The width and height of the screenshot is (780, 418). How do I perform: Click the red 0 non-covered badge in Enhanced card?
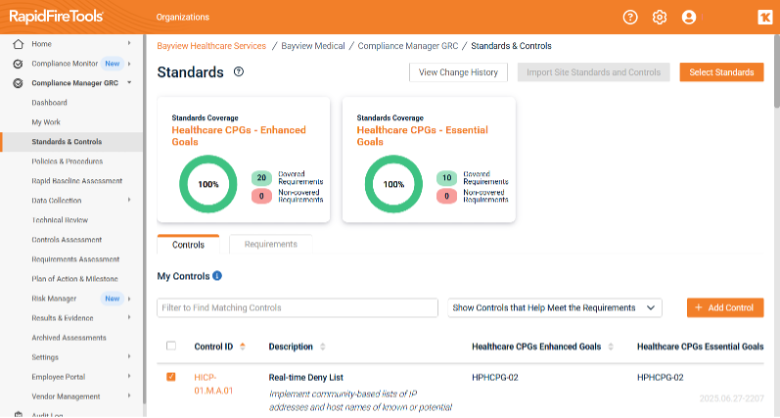pyautogui.click(x=261, y=196)
